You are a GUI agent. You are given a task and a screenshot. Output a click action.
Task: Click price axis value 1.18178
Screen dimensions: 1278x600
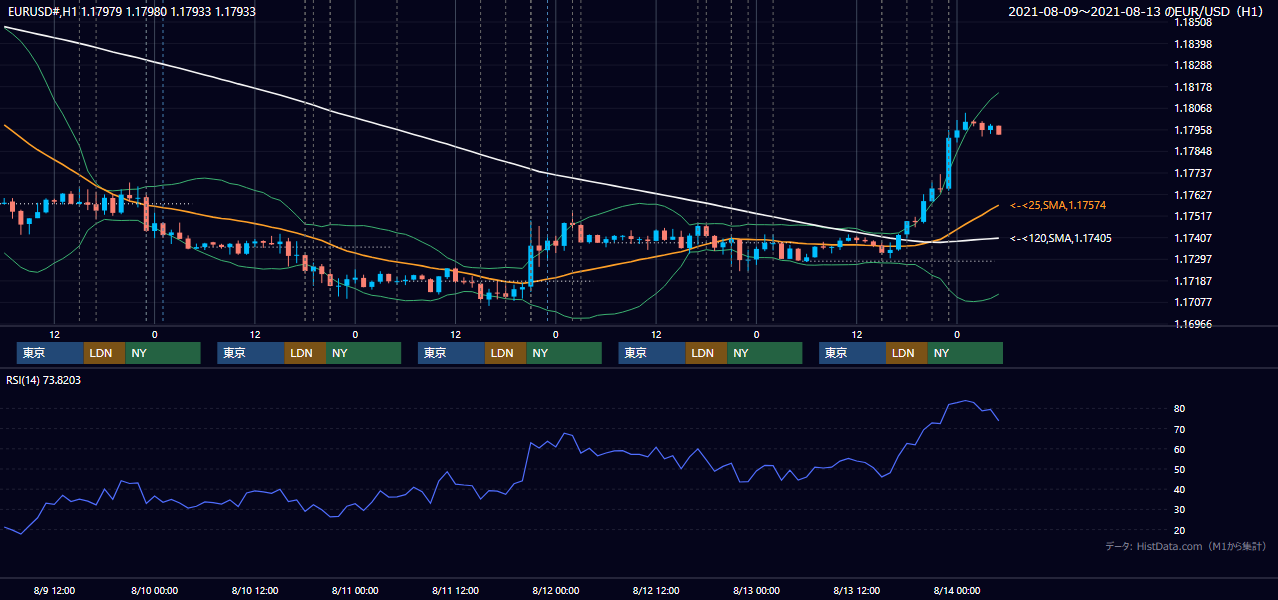click(x=1193, y=87)
